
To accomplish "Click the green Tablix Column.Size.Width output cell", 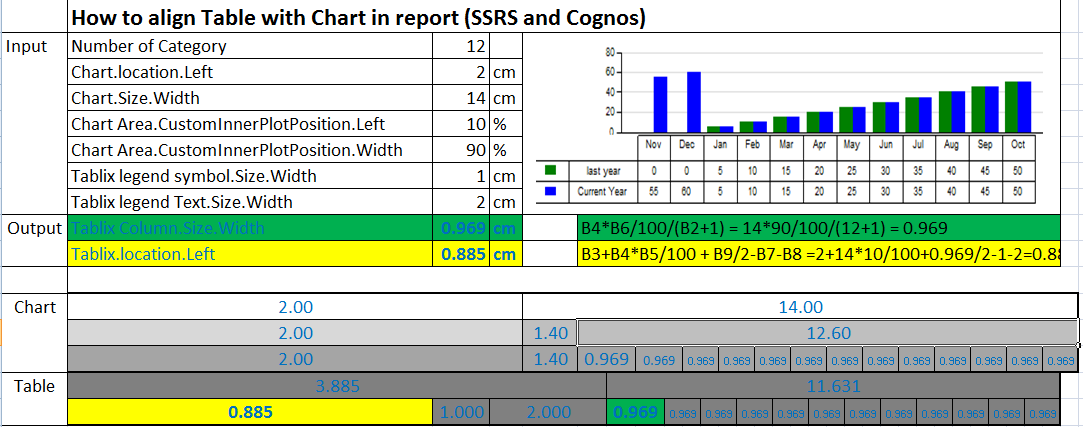I will pyautogui.click(x=251, y=228).
